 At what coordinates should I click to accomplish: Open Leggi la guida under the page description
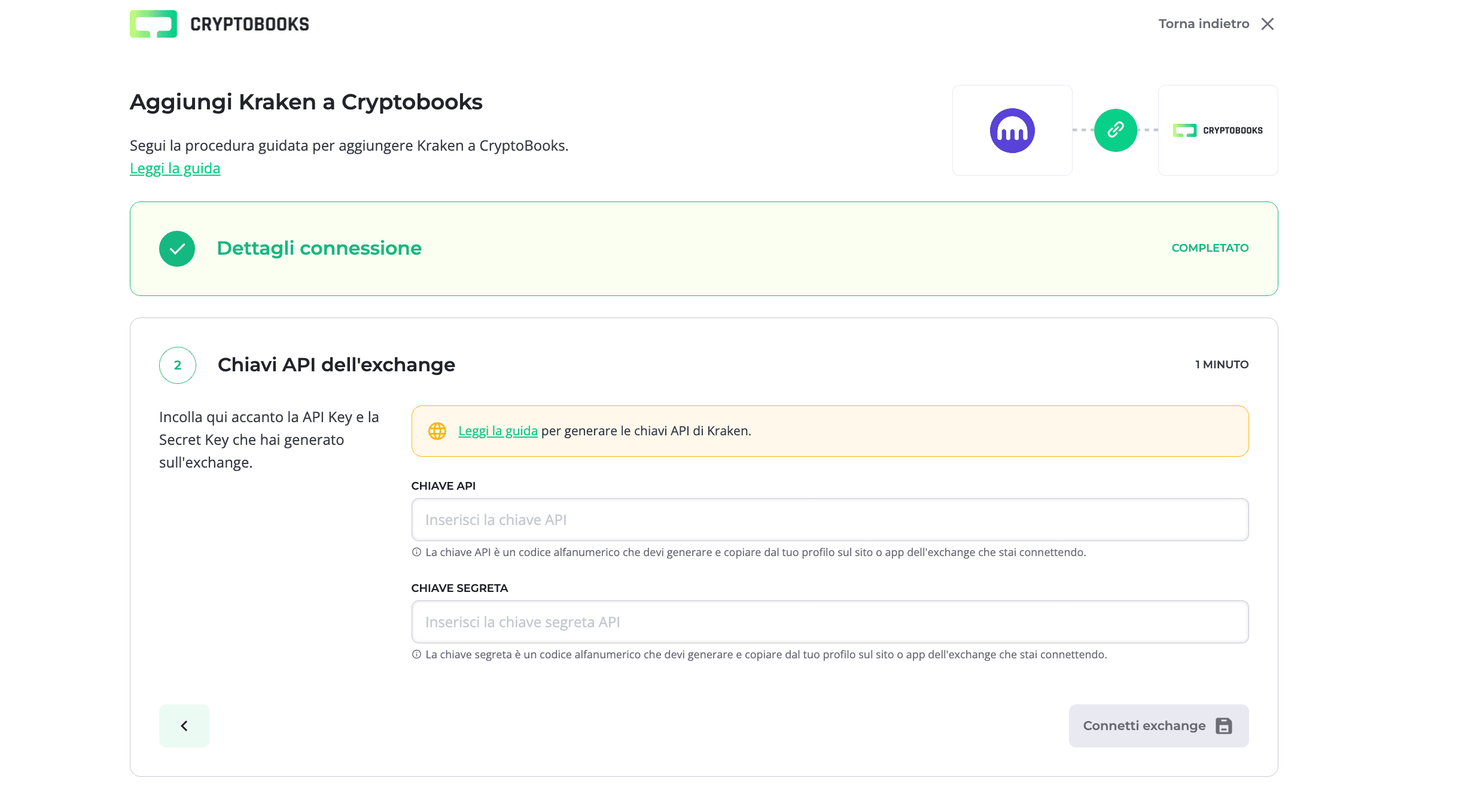[175, 168]
